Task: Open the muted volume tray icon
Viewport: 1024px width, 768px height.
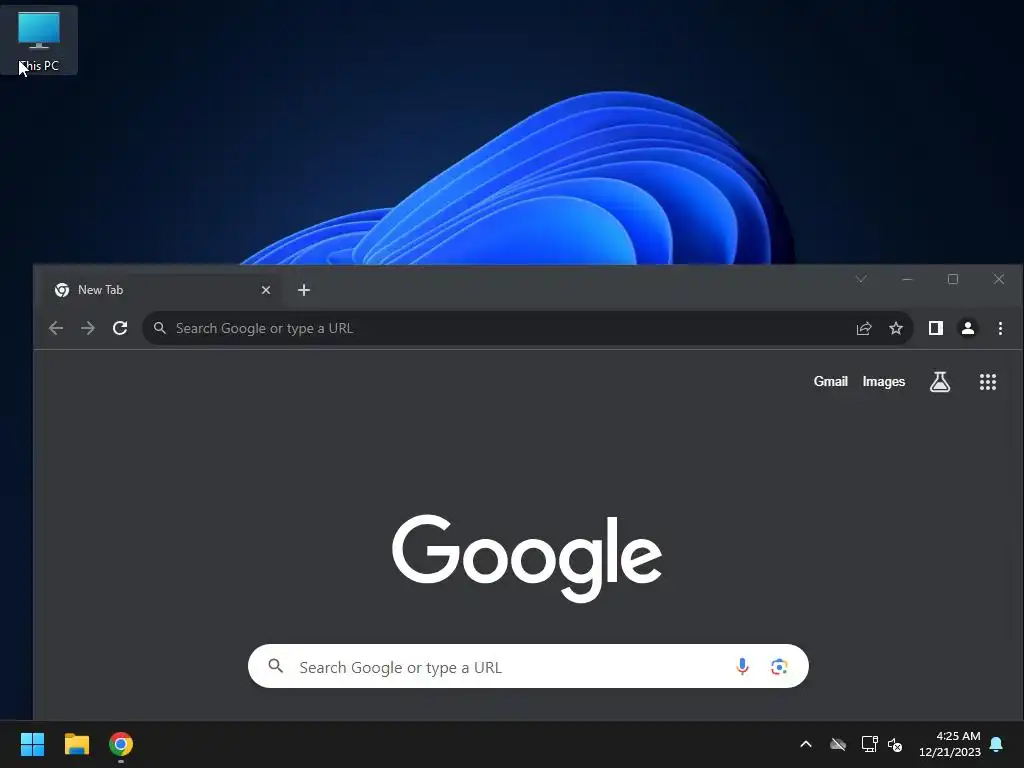Action: 895,744
